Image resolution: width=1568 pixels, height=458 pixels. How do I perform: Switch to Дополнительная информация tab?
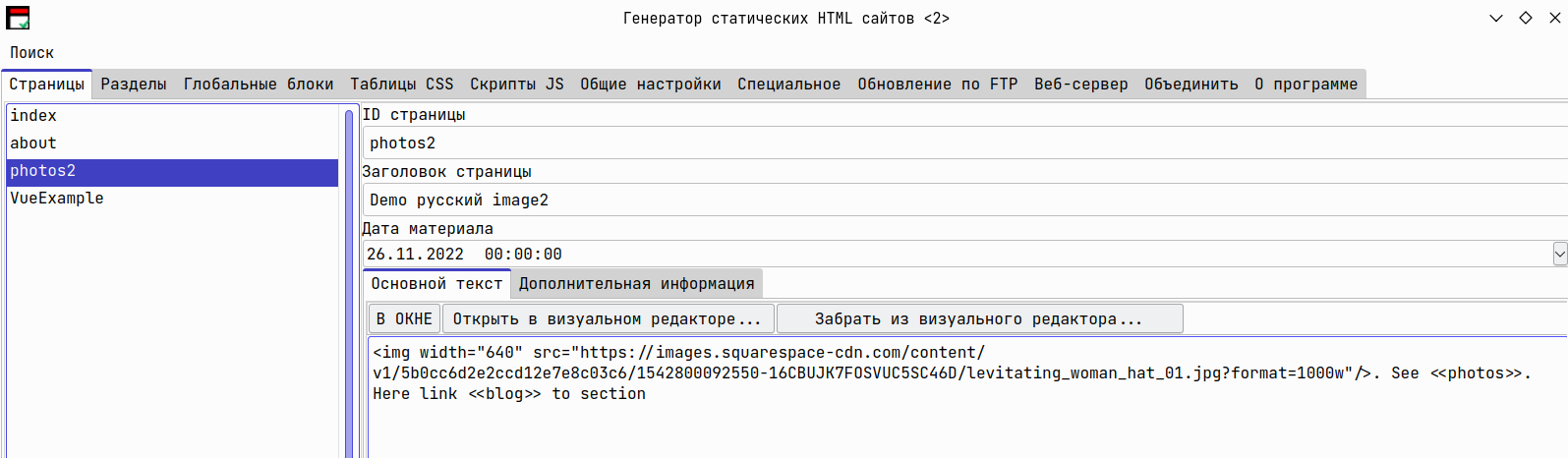[x=637, y=284]
